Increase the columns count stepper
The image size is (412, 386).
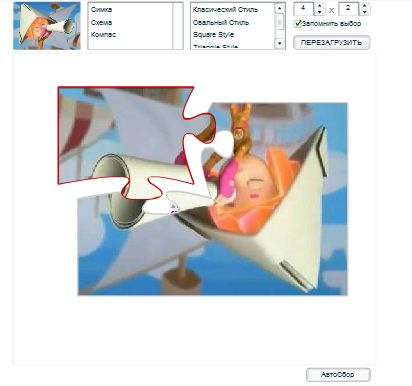pos(319,6)
